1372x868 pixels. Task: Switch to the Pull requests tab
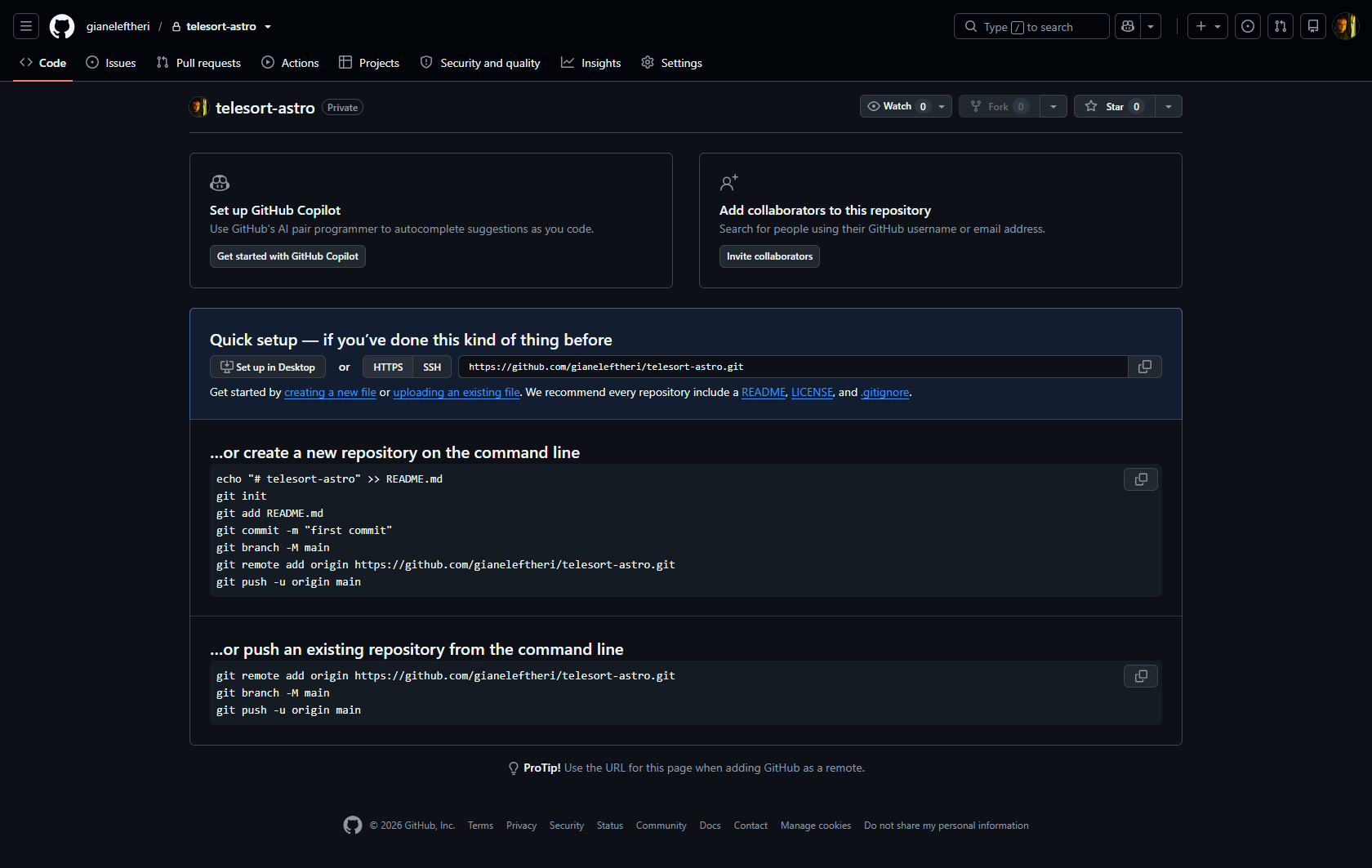point(198,63)
